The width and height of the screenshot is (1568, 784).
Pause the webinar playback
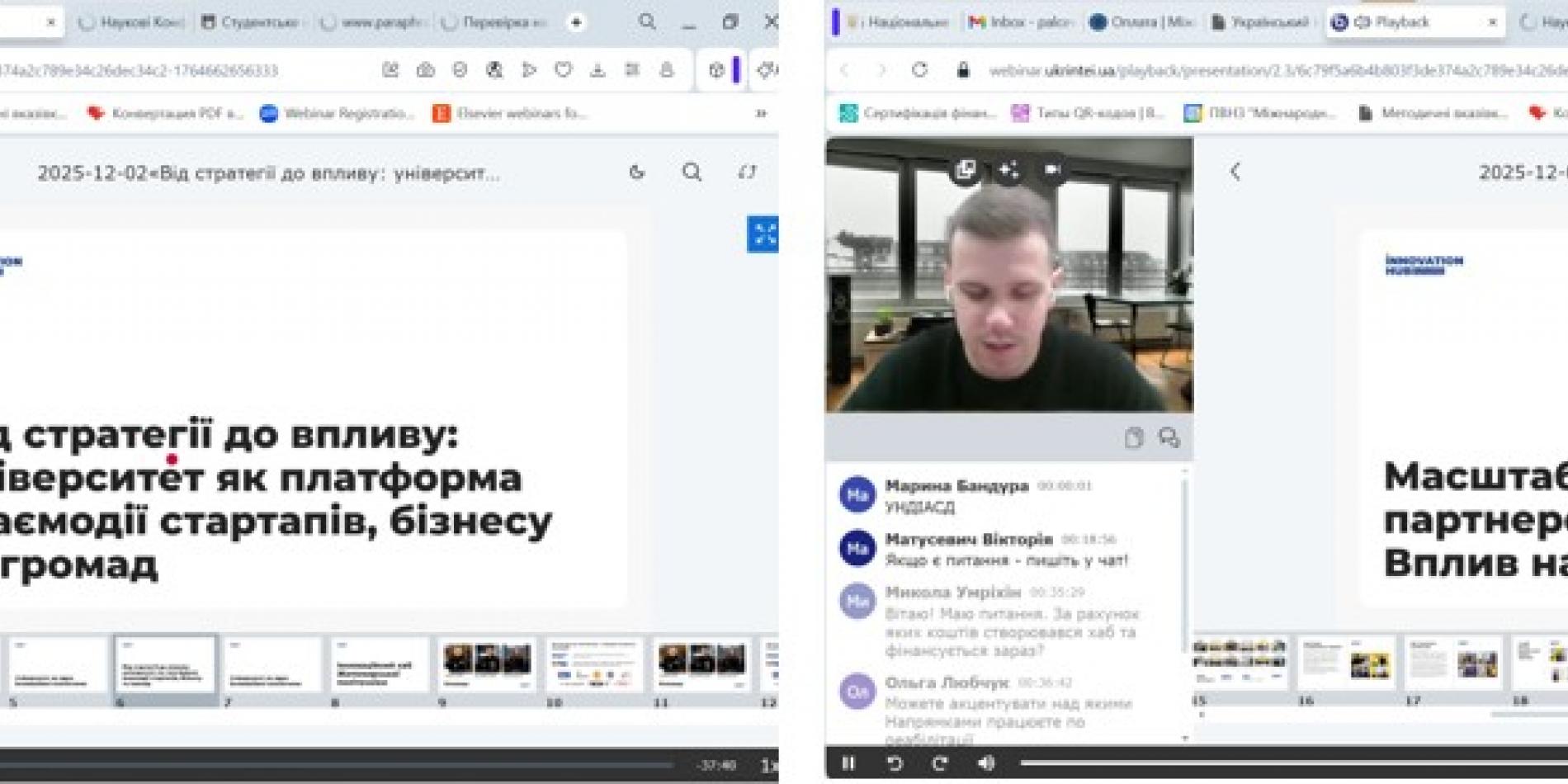click(849, 764)
